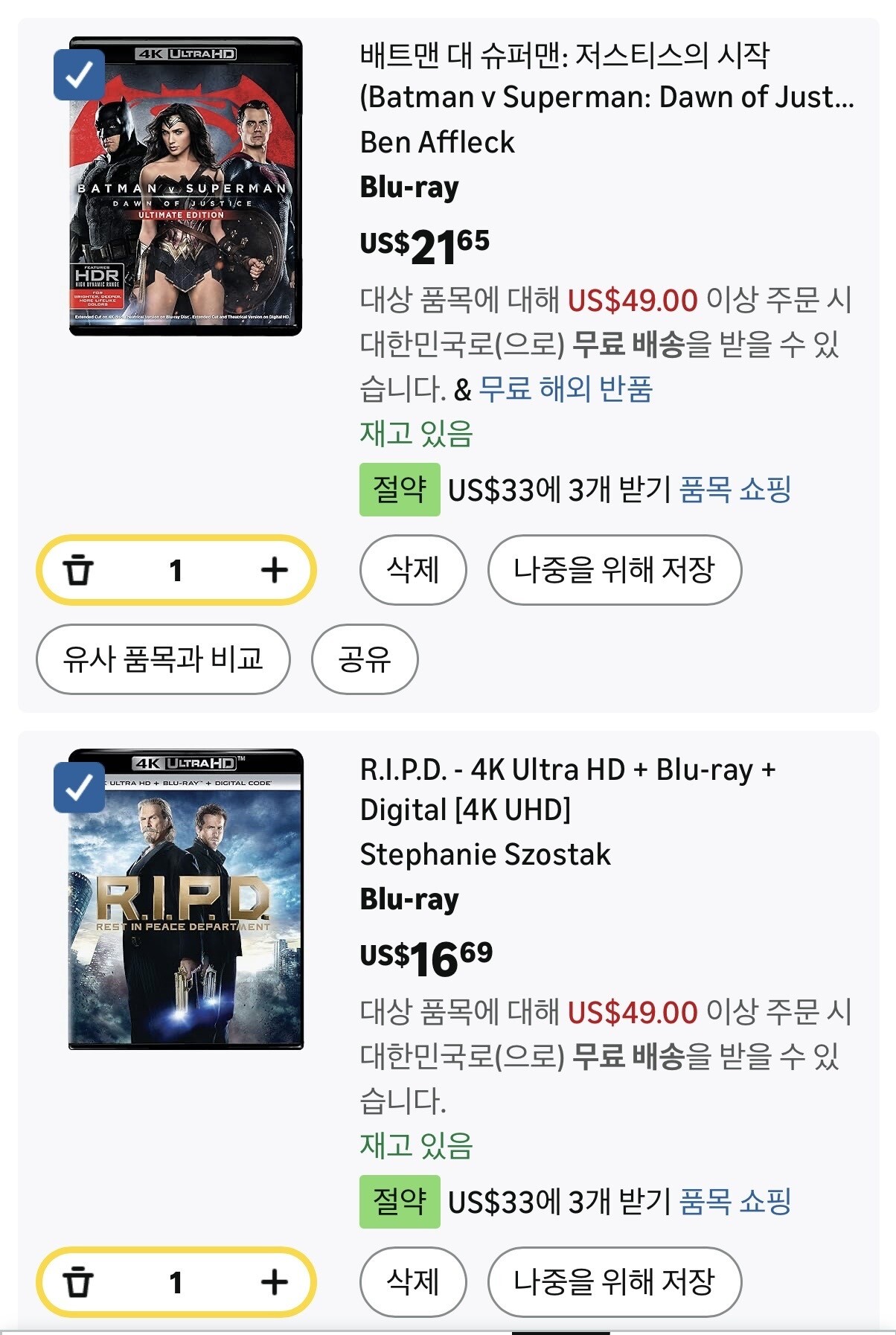Click 유사 품목과 비교 button
The width and height of the screenshot is (896, 1335).
pos(163,659)
